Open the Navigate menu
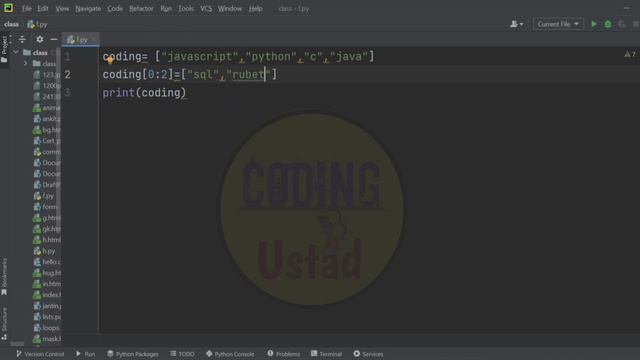 pos(88,8)
